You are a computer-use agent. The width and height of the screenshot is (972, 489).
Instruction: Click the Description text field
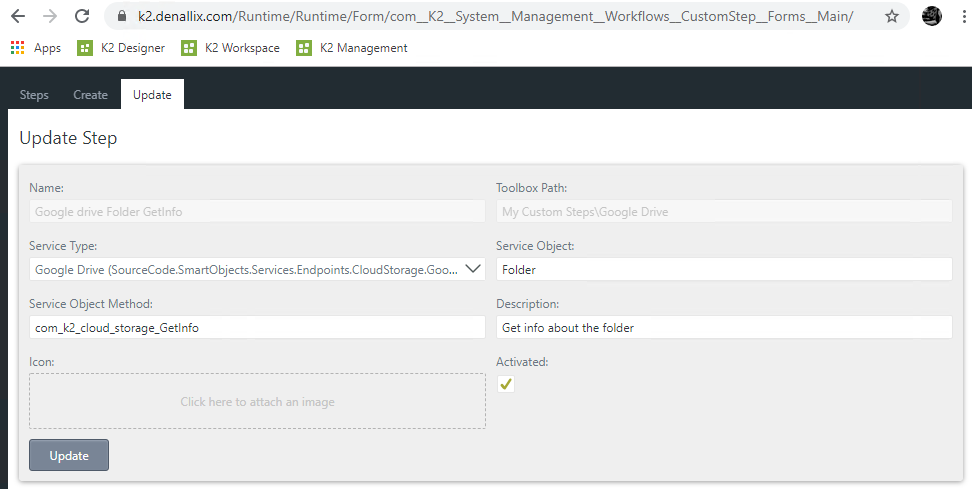(724, 327)
